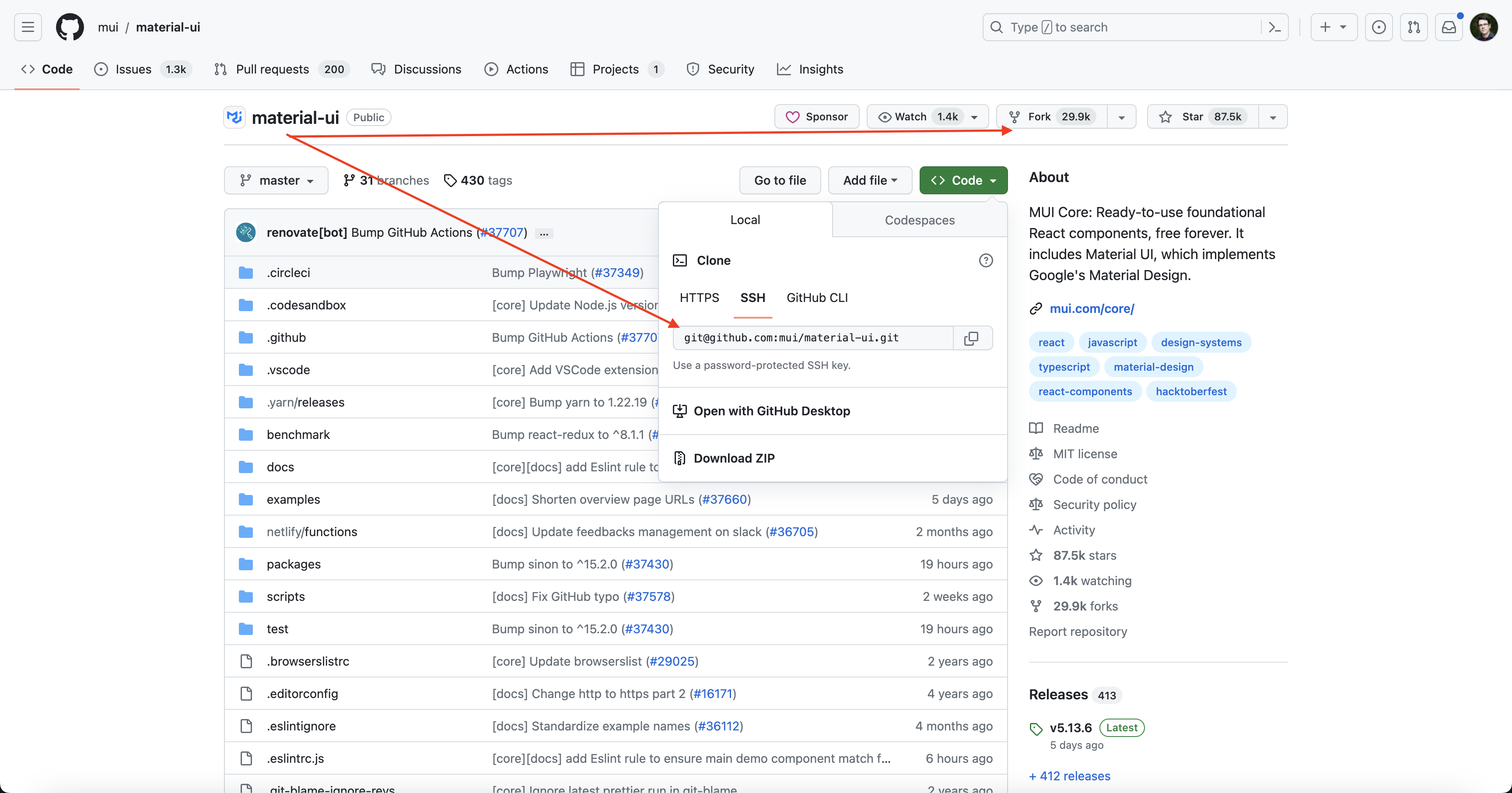
Task: Click the v5.13.6 release tag
Action: coord(1071,727)
